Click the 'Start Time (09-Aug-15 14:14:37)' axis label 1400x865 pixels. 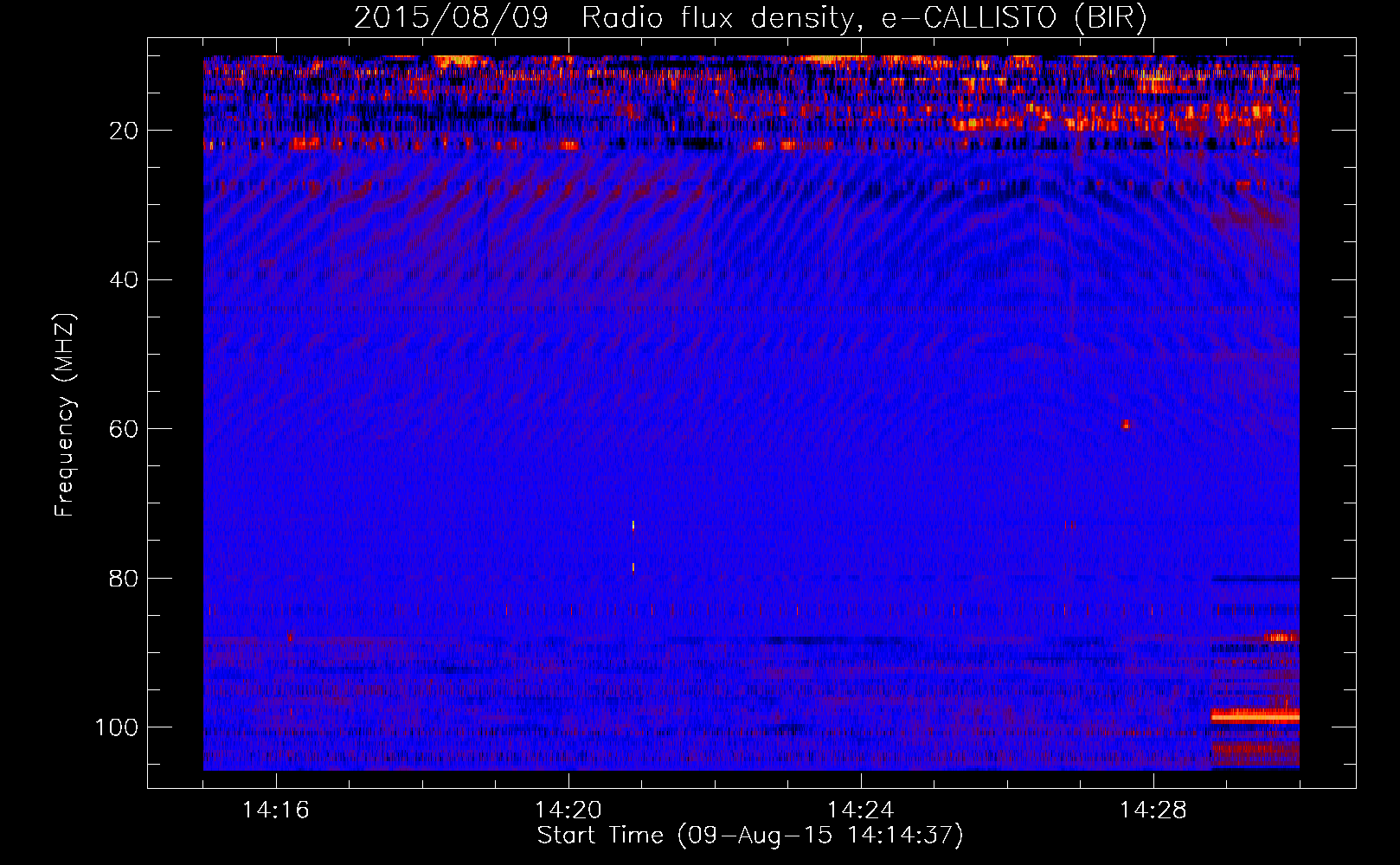point(750,836)
